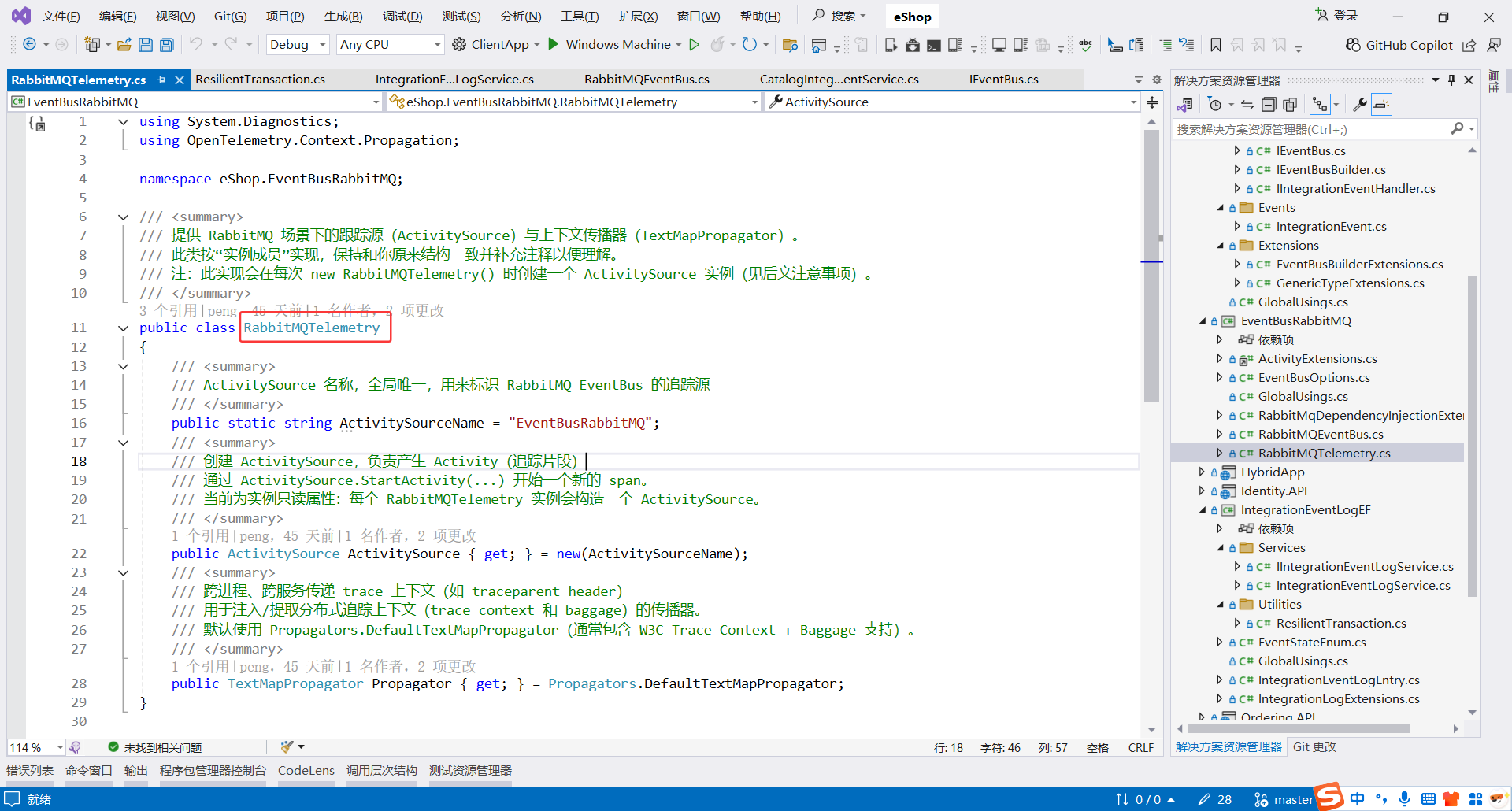Click the search magnifier in Solution Explorer search box
Screen dimensions: 1512x811
pyautogui.click(x=1458, y=129)
